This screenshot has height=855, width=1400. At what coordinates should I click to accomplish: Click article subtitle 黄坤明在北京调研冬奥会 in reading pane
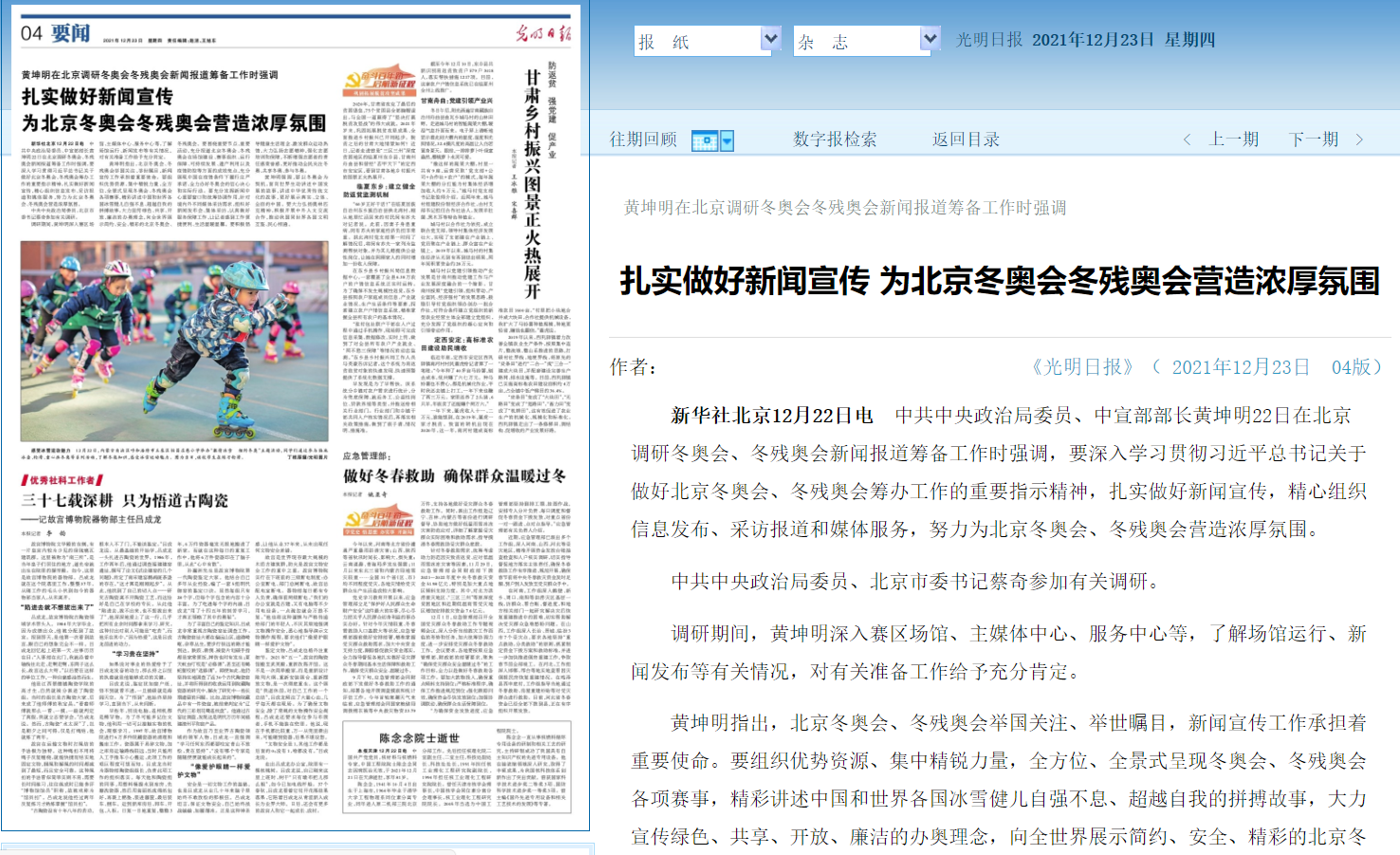845,208
